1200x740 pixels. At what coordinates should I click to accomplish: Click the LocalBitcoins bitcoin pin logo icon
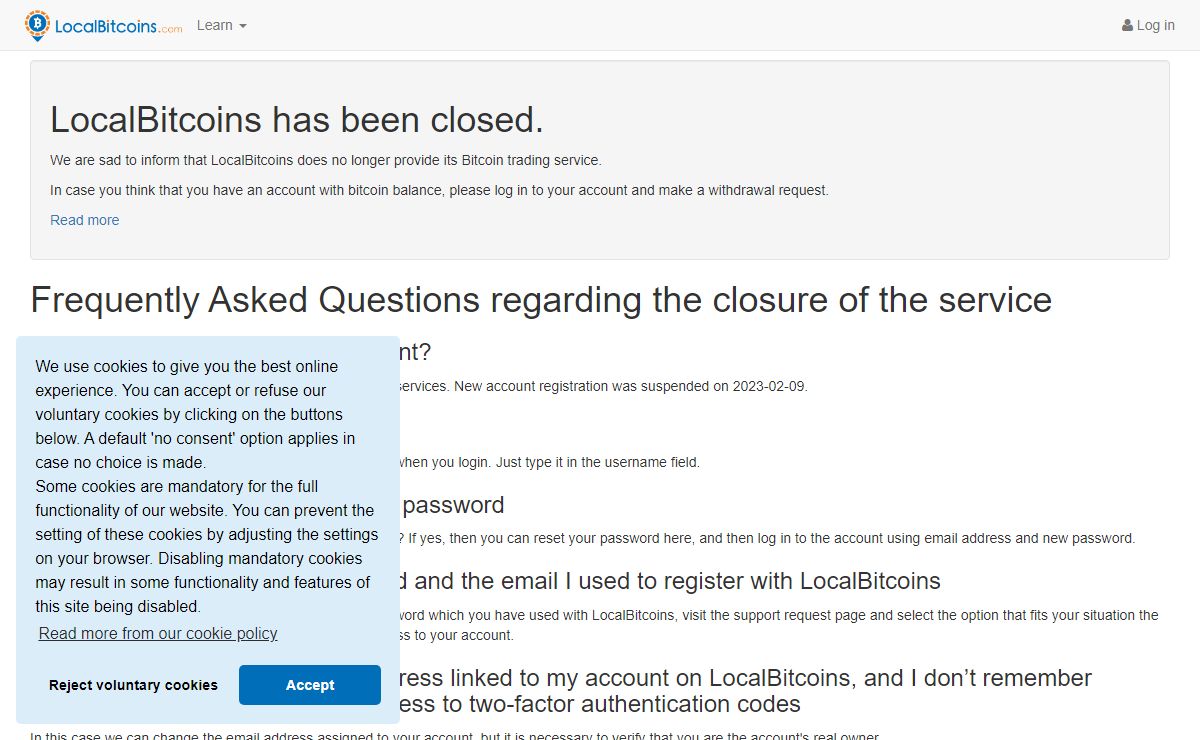click(38, 25)
